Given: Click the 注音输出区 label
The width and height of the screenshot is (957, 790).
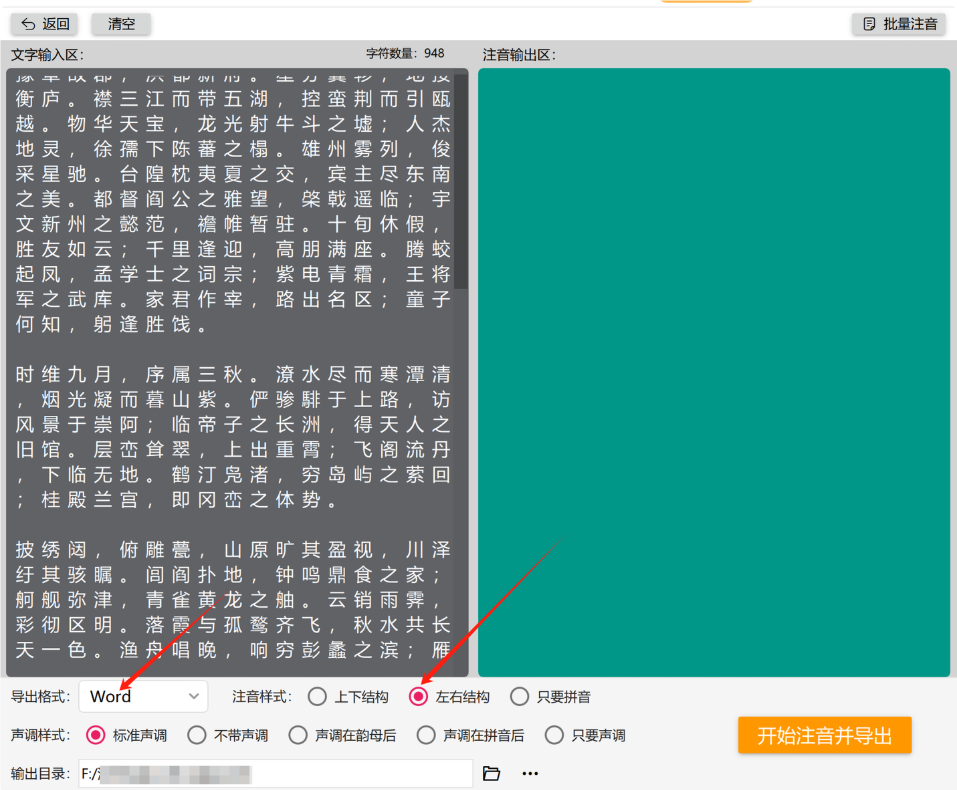Looking at the screenshot, I should (x=519, y=55).
